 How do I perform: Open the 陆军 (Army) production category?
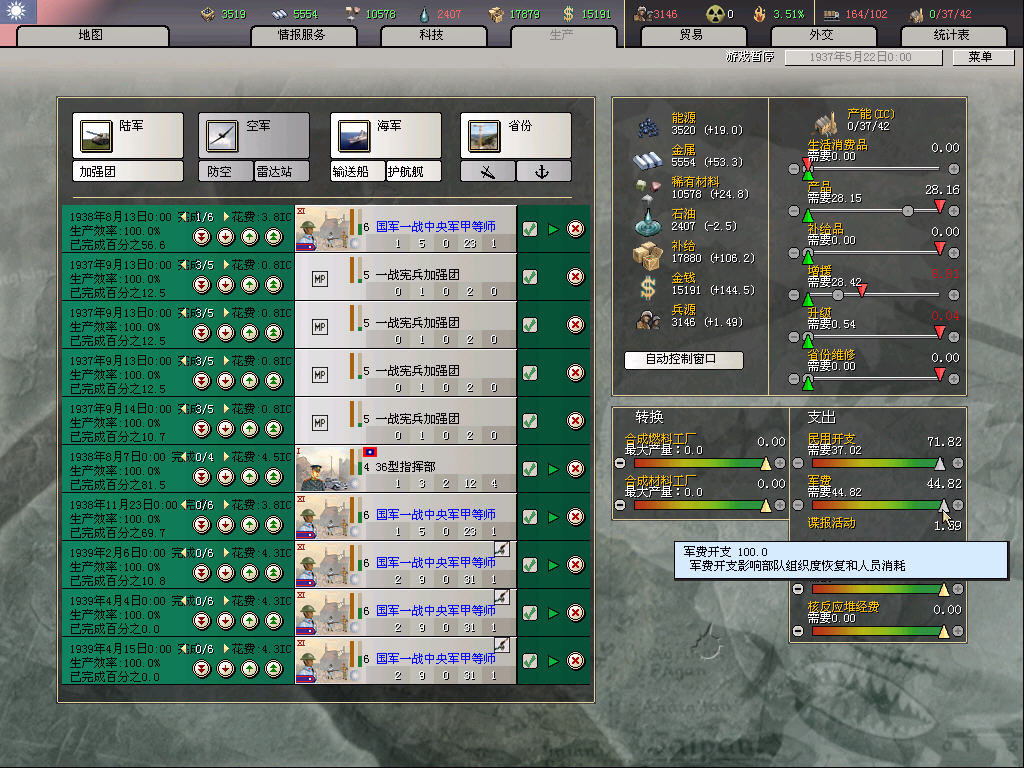[127, 135]
